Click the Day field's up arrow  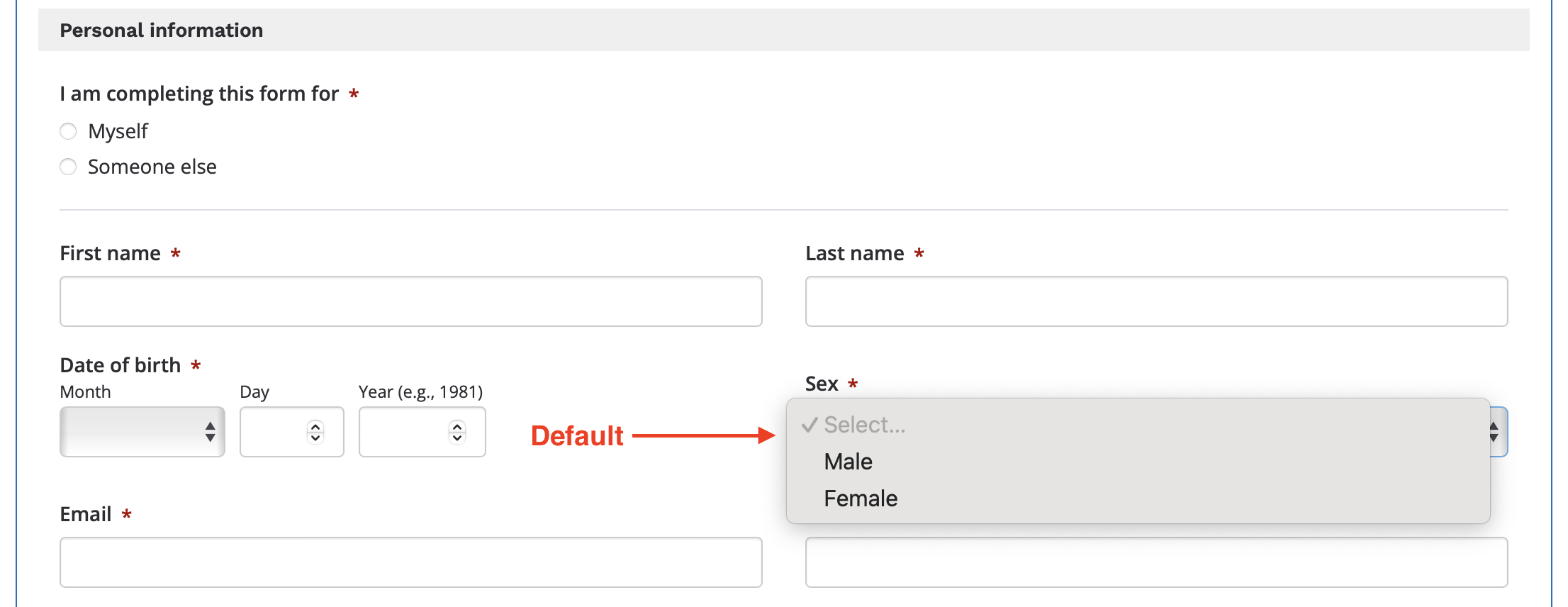pos(315,426)
